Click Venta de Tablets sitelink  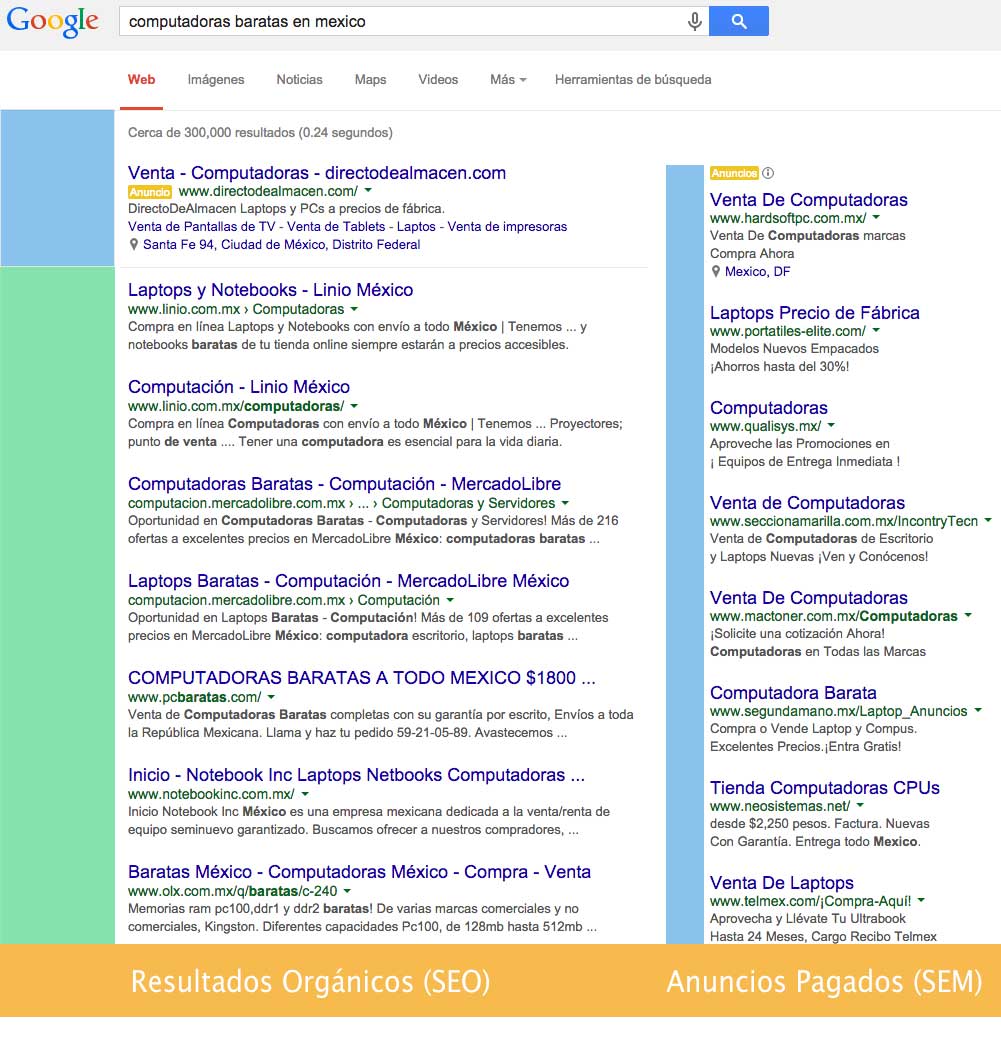(x=336, y=226)
